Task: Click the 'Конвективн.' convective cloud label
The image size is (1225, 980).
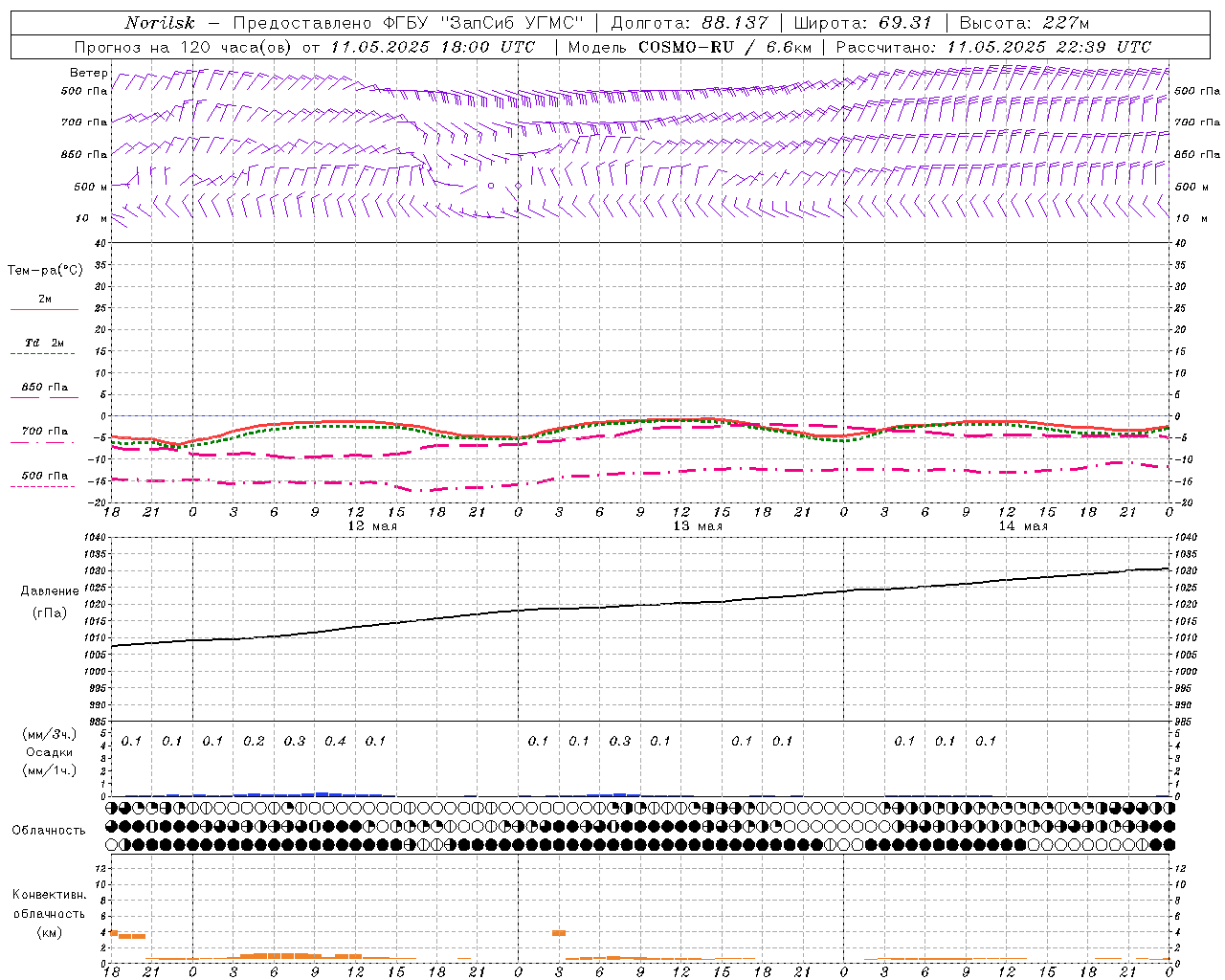Action: pos(49,894)
